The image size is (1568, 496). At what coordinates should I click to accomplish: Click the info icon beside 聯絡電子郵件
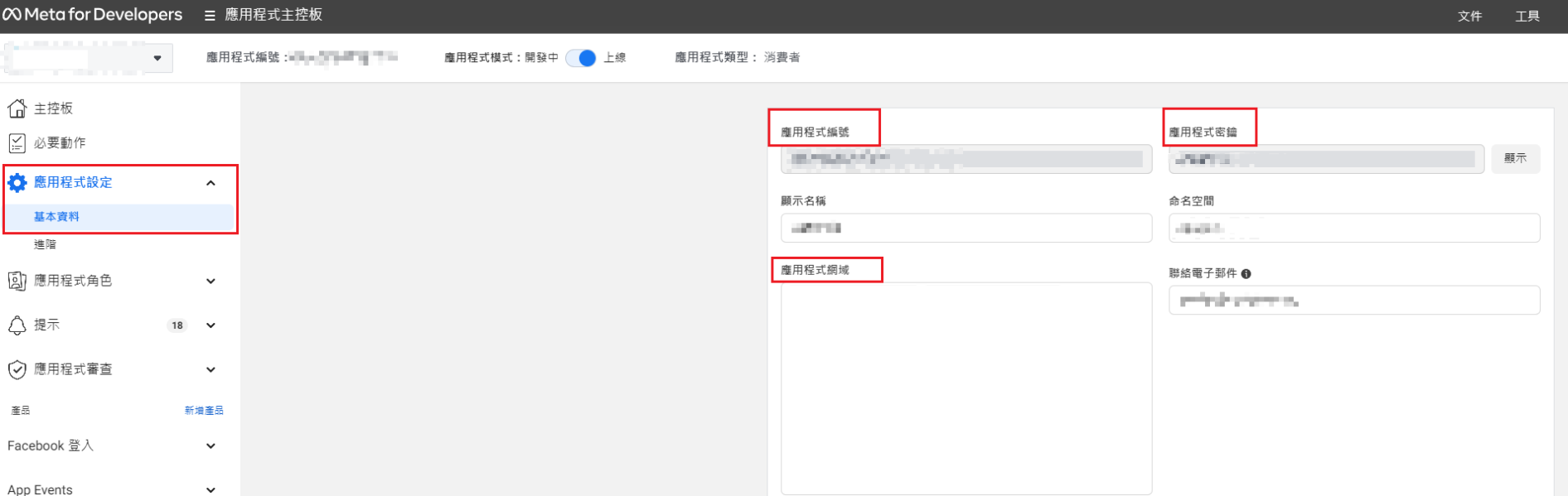(x=1246, y=274)
